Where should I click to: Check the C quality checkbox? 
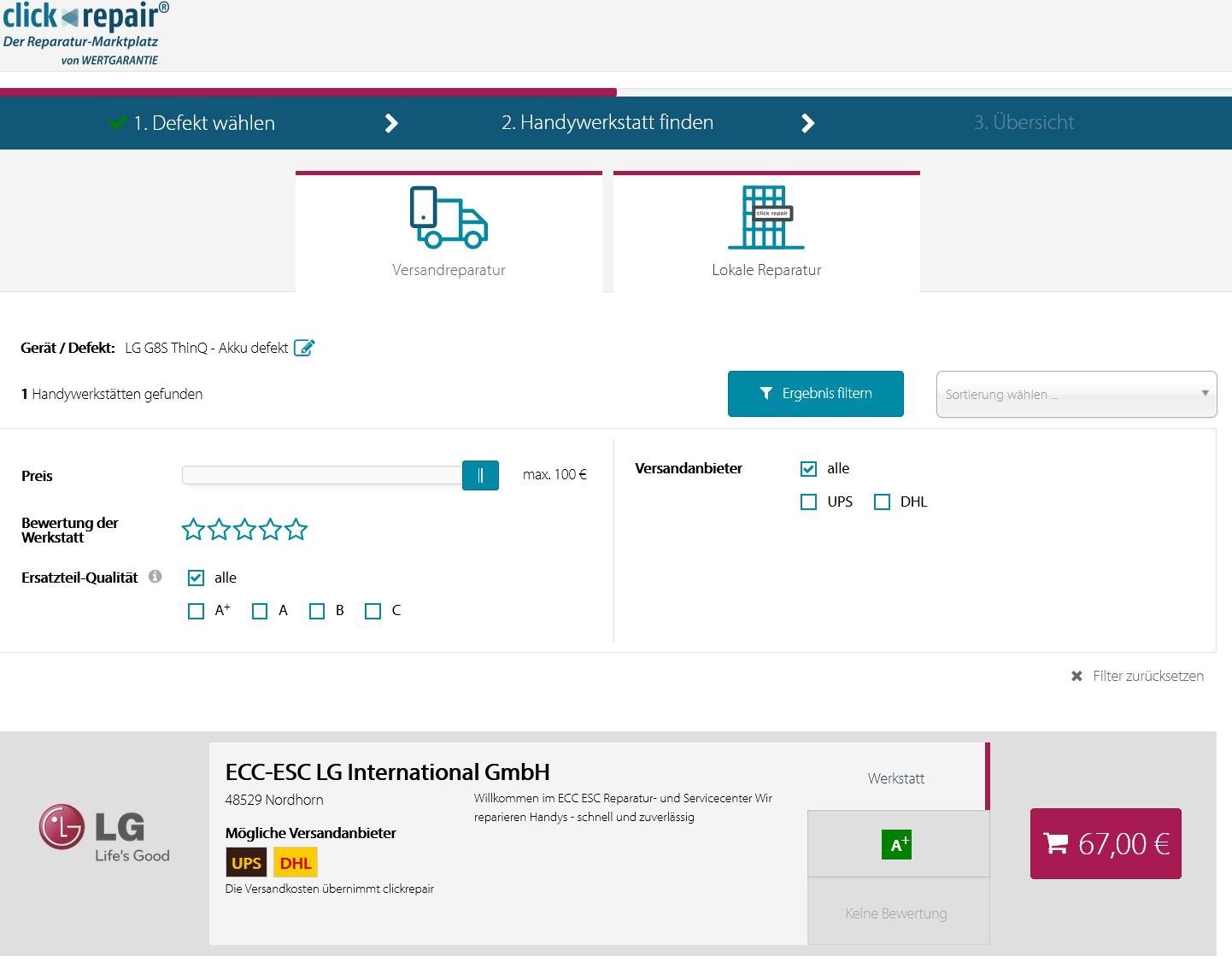[x=373, y=611]
